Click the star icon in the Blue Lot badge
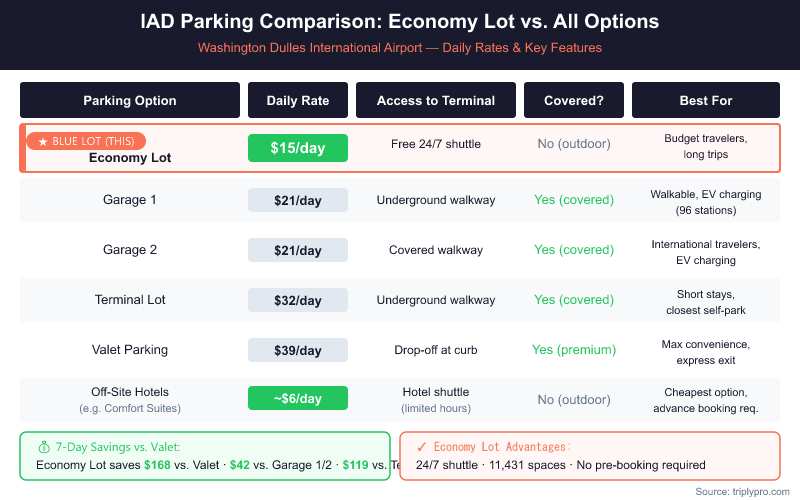Viewport: 800px width, 500px height. 43,142
